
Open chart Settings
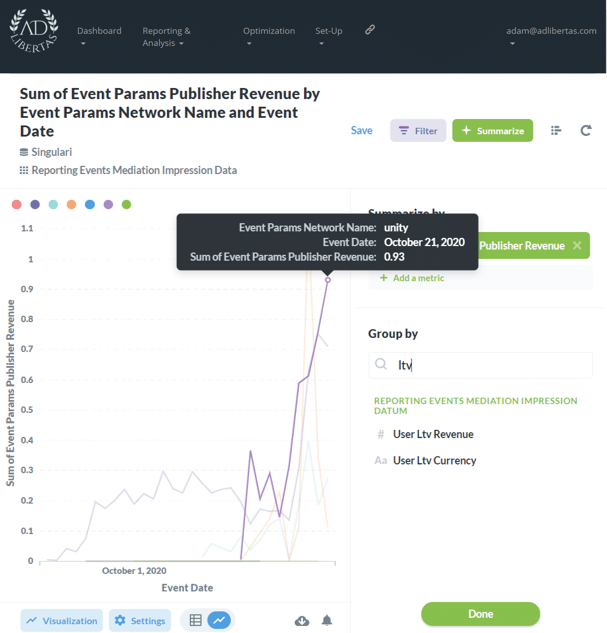click(x=140, y=620)
